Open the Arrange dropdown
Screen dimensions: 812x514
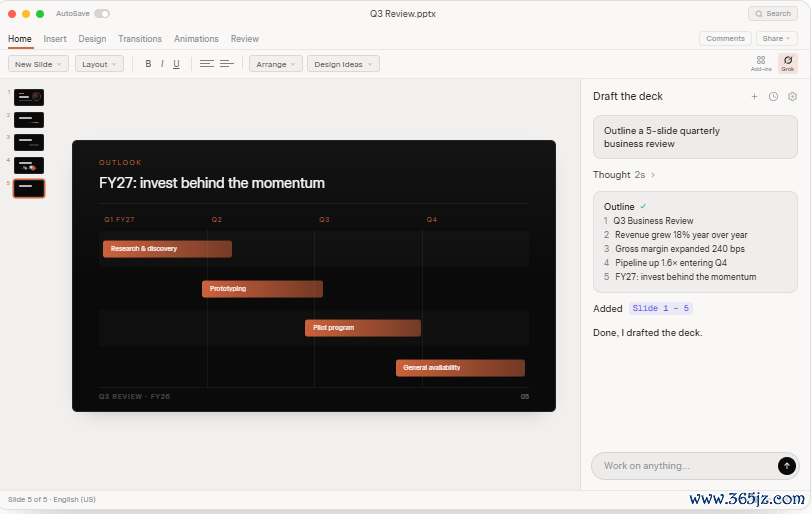276,64
